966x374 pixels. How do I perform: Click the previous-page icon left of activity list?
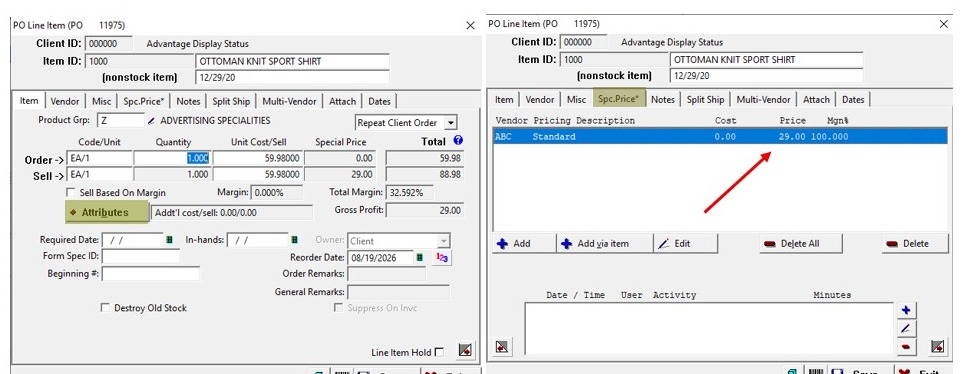click(x=502, y=347)
